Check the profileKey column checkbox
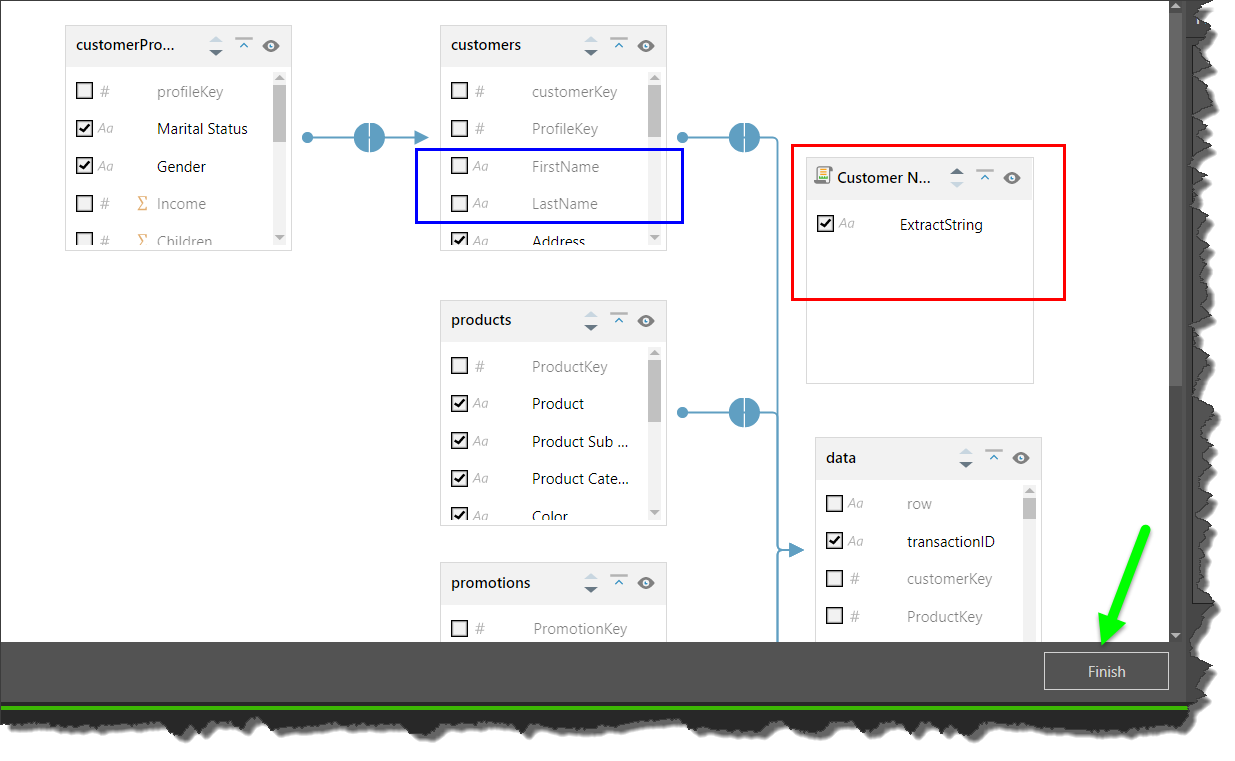This screenshot has width=1235, height=761. [85, 91]
